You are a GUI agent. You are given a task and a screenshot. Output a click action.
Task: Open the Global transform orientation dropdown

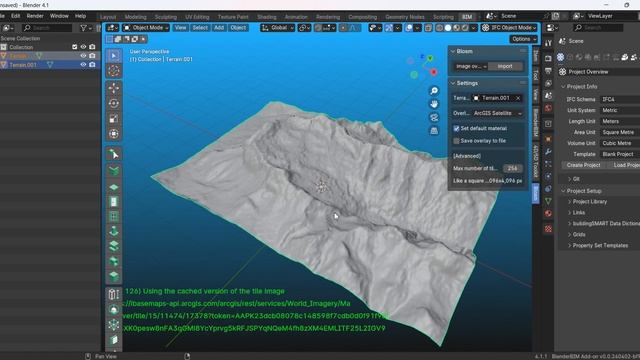click(x=278, y=28)
